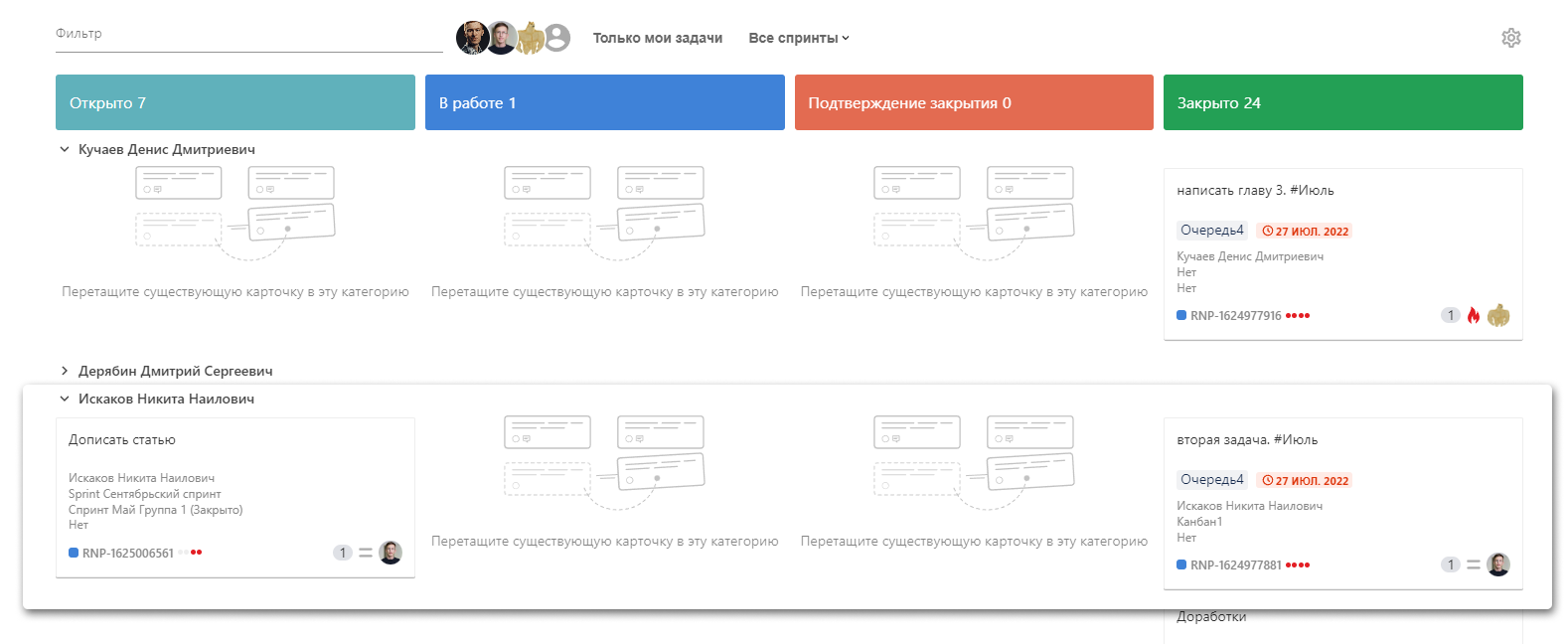Click 'Искаков Никита Наилович' name on 'вторая задача' card
Image resolution: width=1568 pixels, height=644 pixels.
(x=1249, y=506)
